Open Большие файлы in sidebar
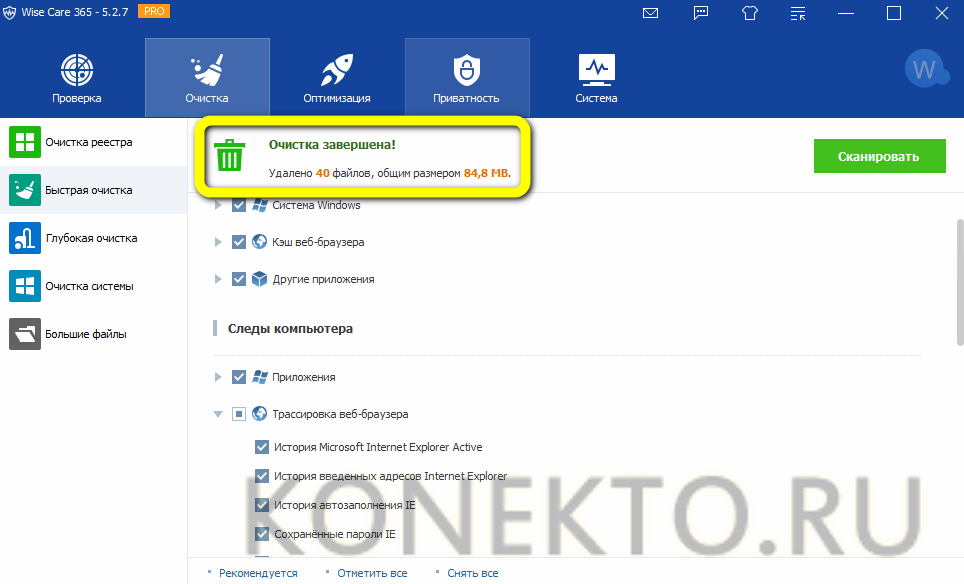The height and width of the screenshot is (584, 964). click(85, 334)
